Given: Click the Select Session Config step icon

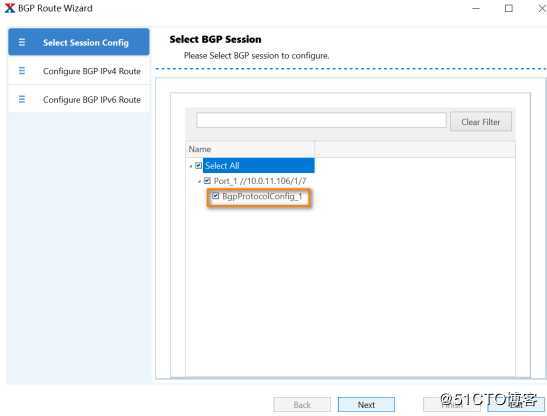Looking at the screenshot, I should coord(22,42).
